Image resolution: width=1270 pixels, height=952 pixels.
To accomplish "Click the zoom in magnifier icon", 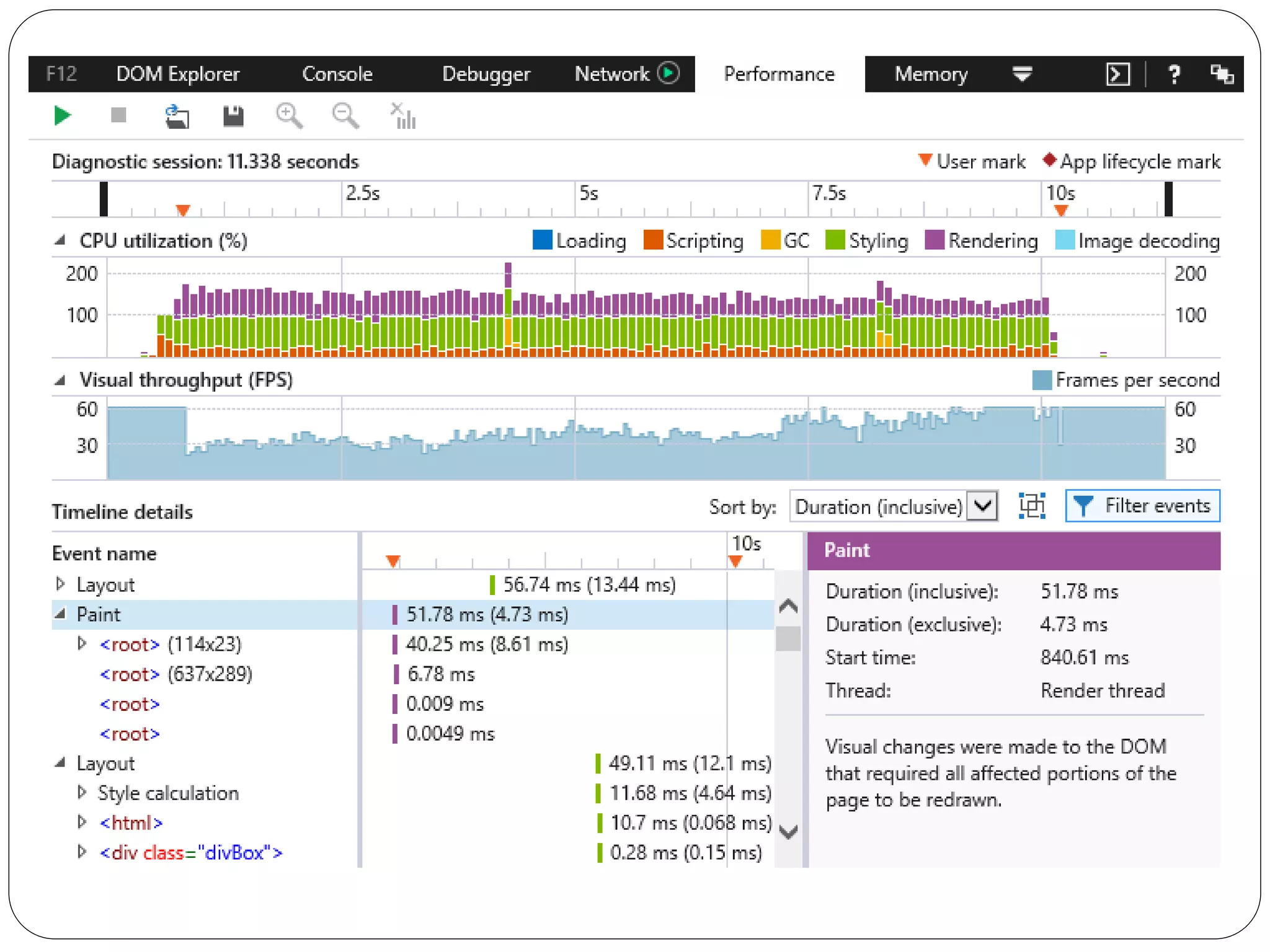I will [x=289, y=116].
